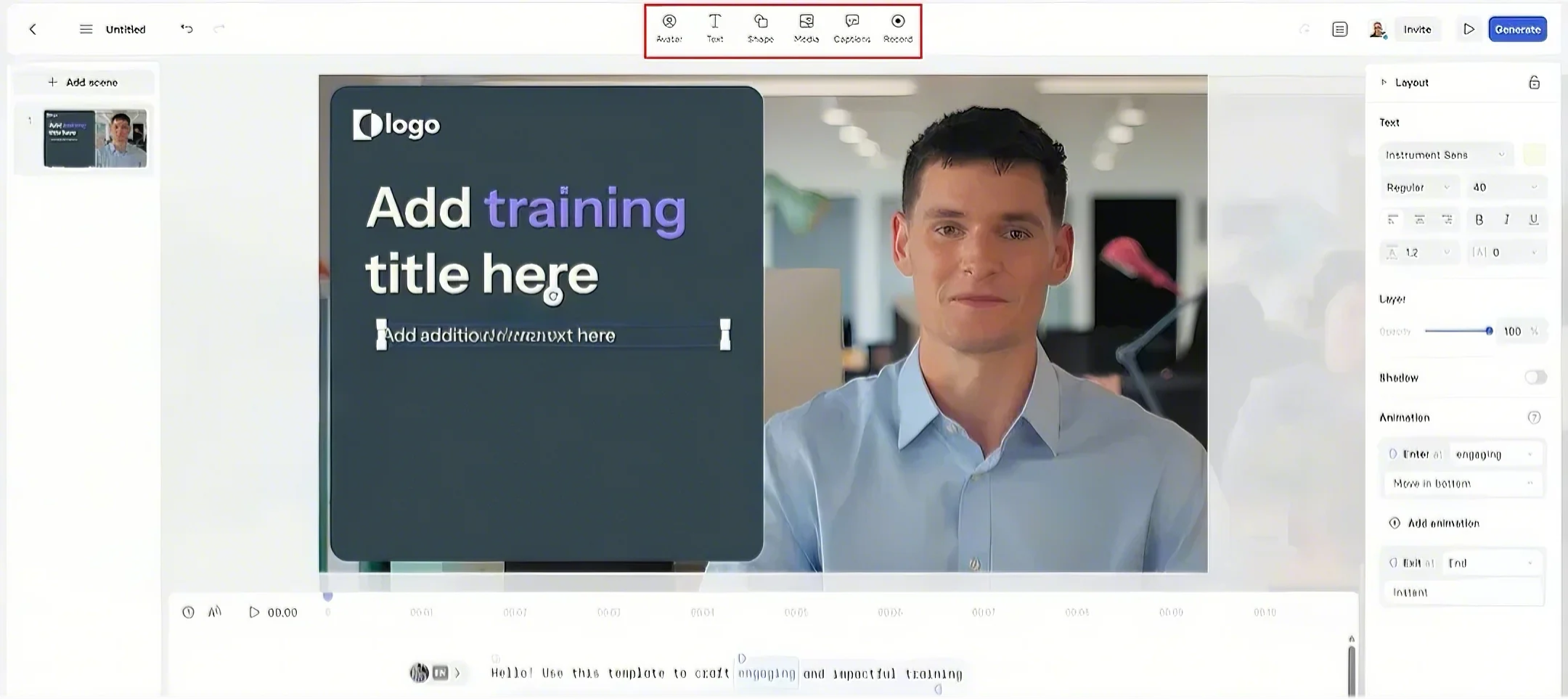Redo the last undone action
This screenshot has height=699, width=1568.
tap(219, 29)
